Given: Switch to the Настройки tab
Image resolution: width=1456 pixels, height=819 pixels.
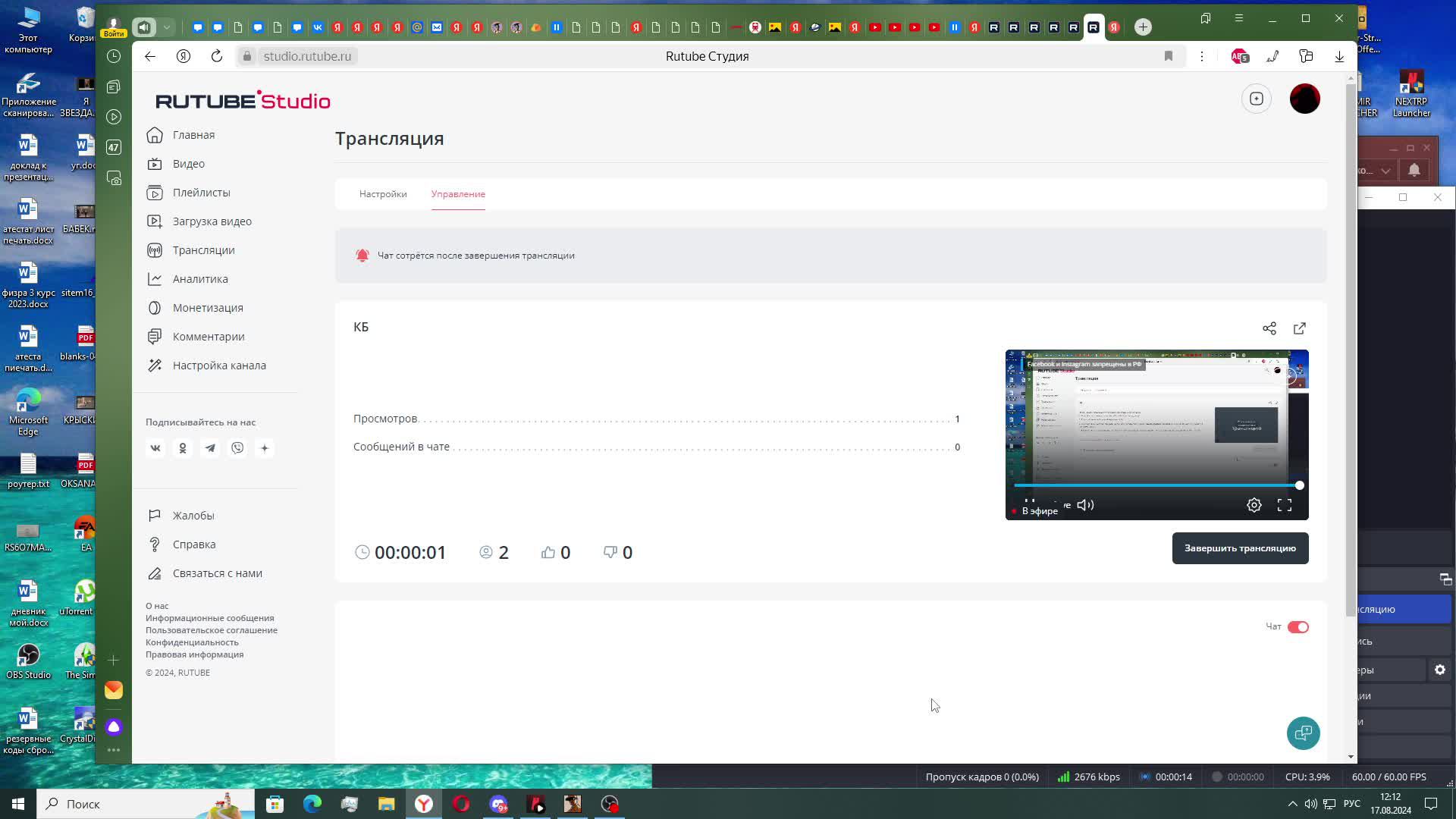Looking at the screenshot, I should [382, 194].
